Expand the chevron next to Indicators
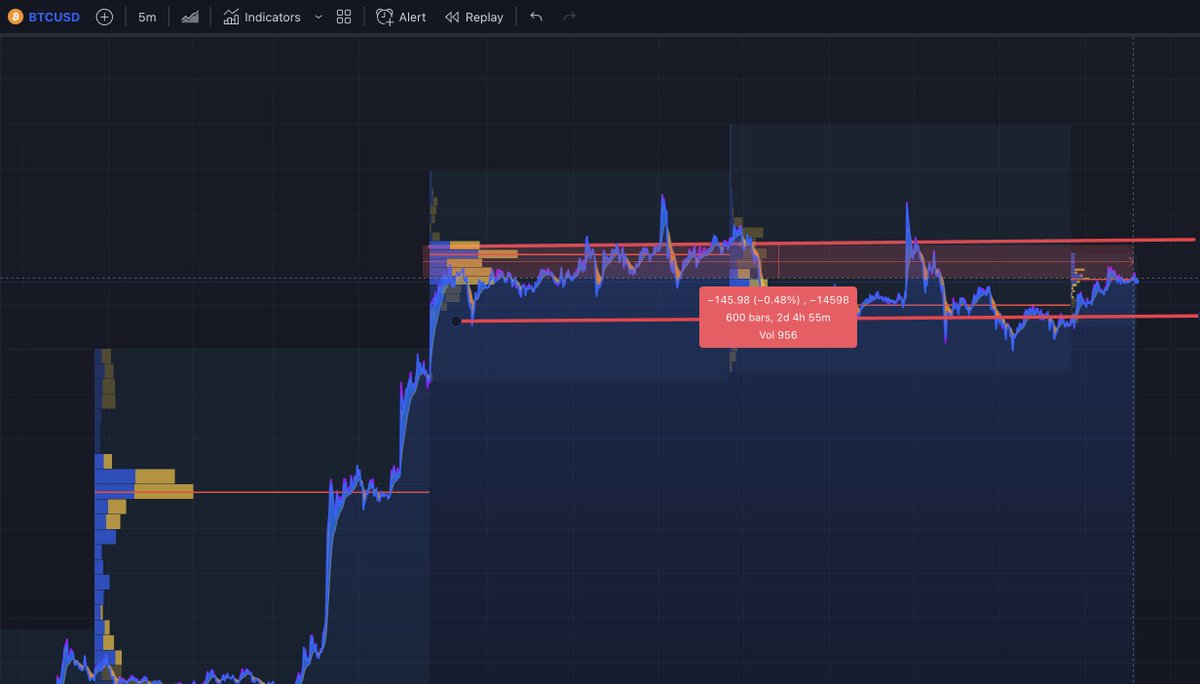Screen dimensions: 1200x684 click(x=318, y=16)
